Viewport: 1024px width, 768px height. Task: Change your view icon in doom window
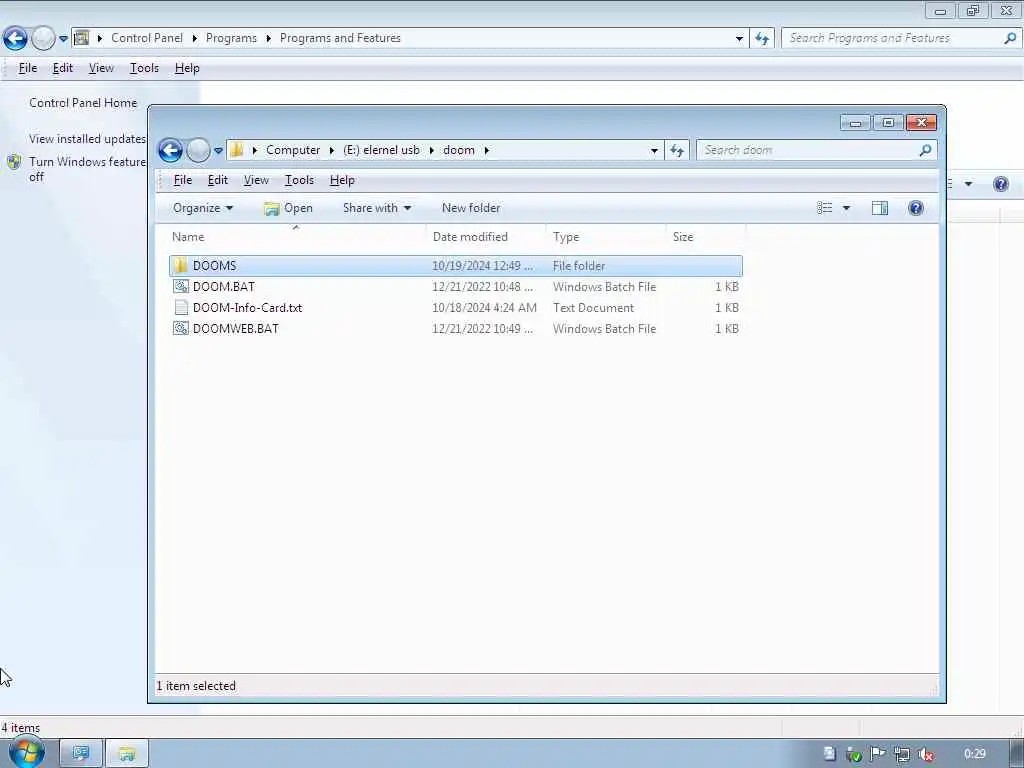(824, 208)
